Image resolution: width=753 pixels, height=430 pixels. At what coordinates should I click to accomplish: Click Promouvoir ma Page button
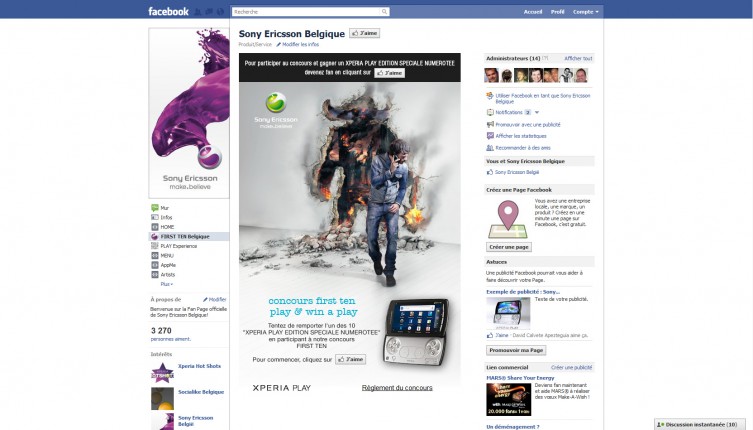[516, 350]
